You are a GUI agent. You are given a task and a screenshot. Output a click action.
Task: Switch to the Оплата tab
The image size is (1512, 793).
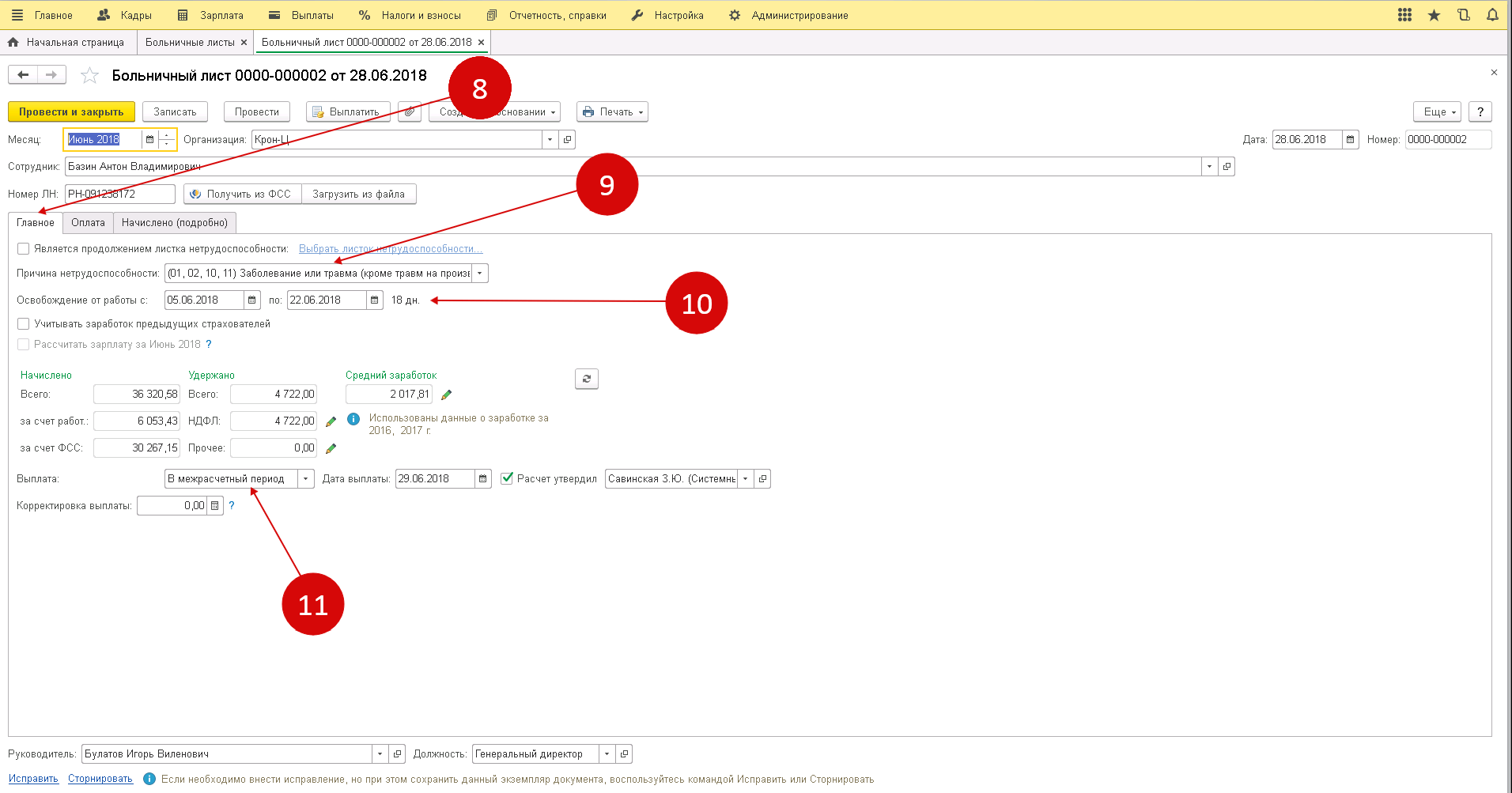(88, 223)
